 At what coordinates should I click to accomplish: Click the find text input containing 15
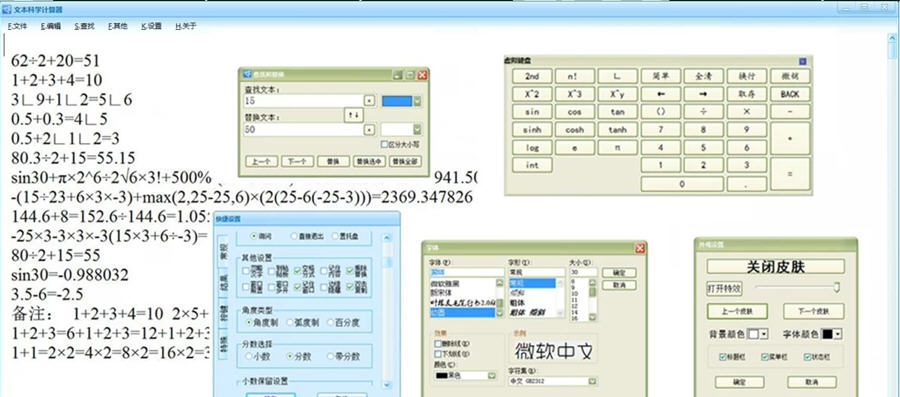click(x=303, y=101)
